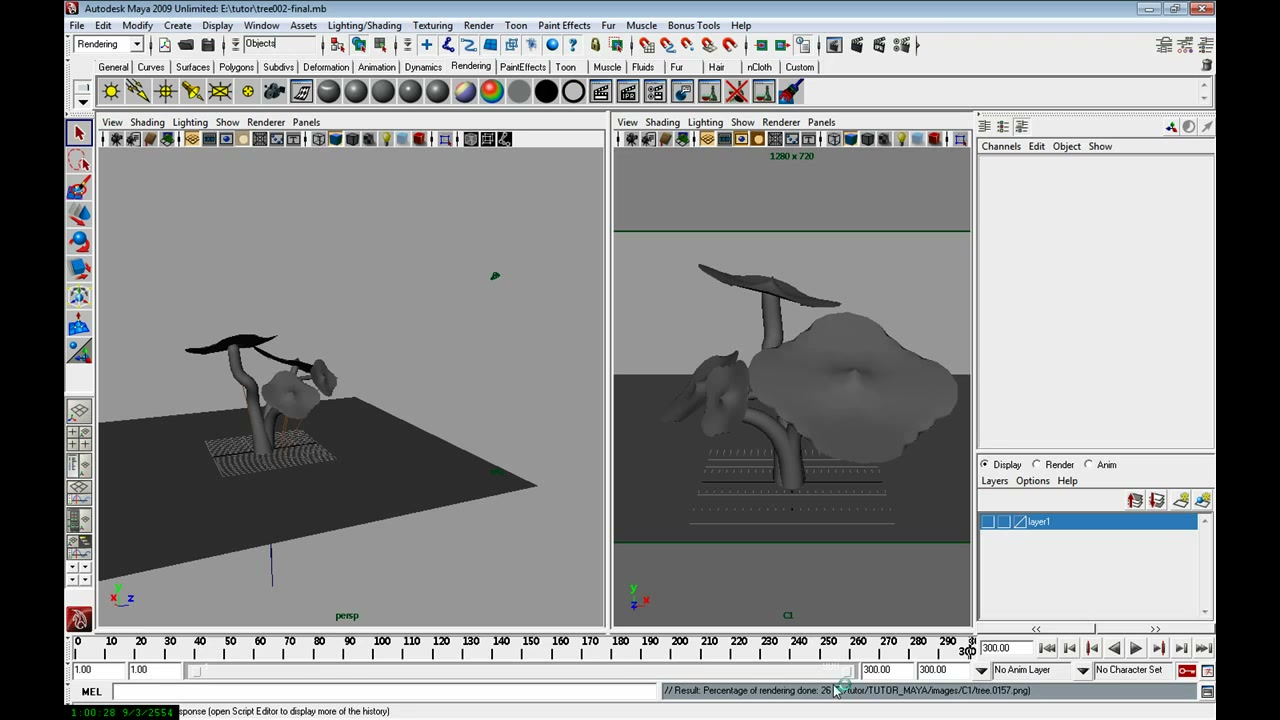Select the Scale tool cube icon
The width and height of the screenshot is (1280, 720).
pyautogui.click(x=79, y=268)
